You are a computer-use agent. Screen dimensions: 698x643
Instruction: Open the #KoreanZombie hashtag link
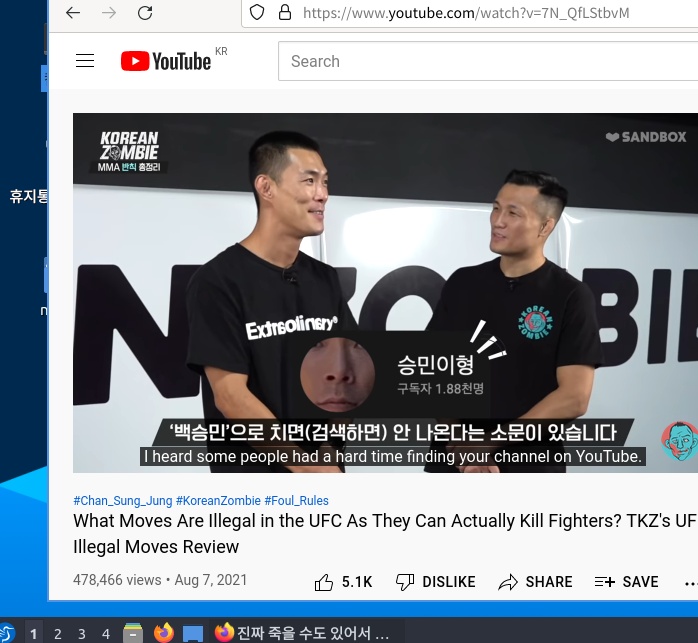click(x=218, y=501)
